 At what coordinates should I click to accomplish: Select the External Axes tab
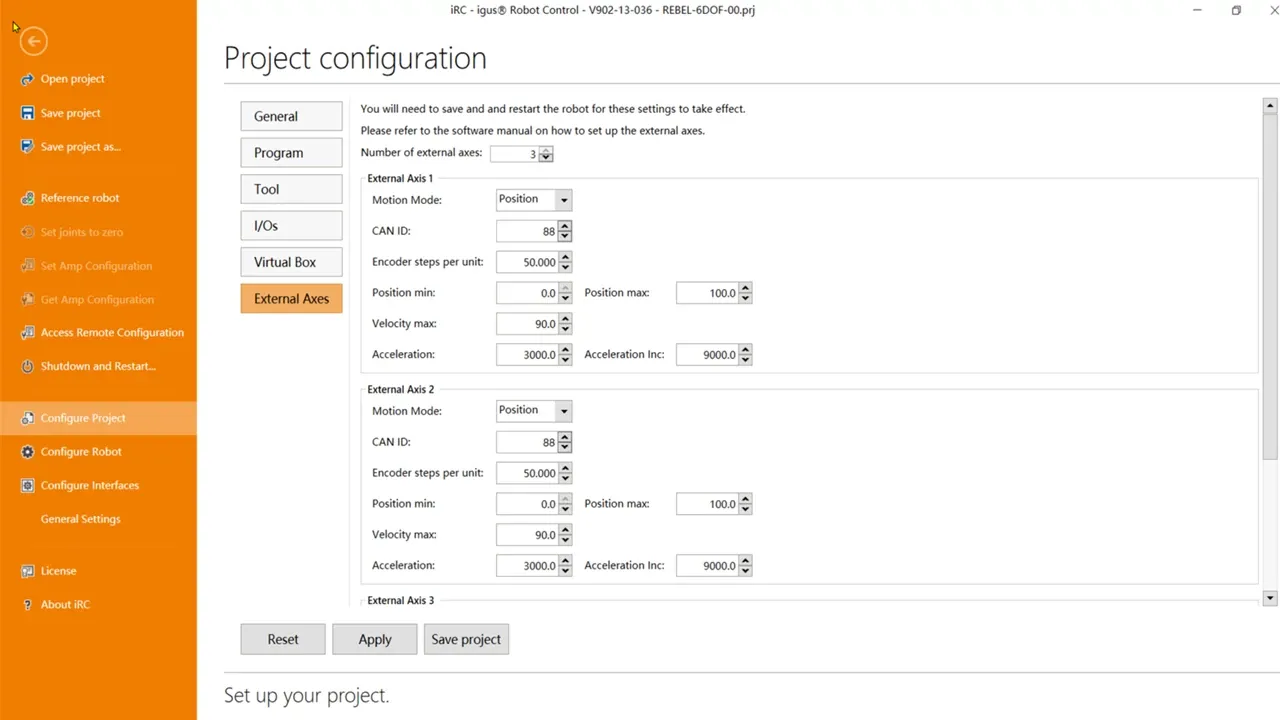point(291,299)
